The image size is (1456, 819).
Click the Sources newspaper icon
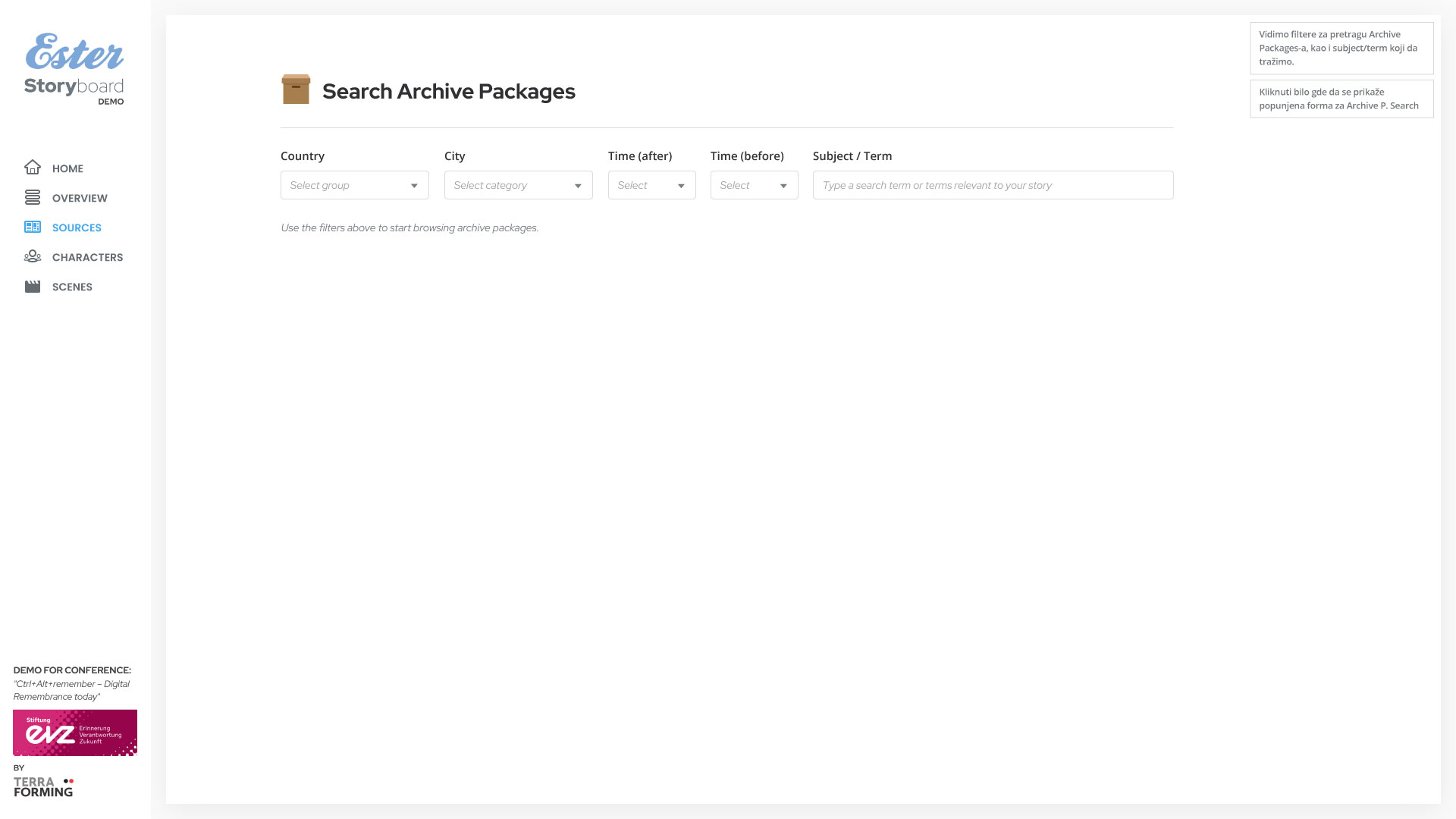coord(33,227)
